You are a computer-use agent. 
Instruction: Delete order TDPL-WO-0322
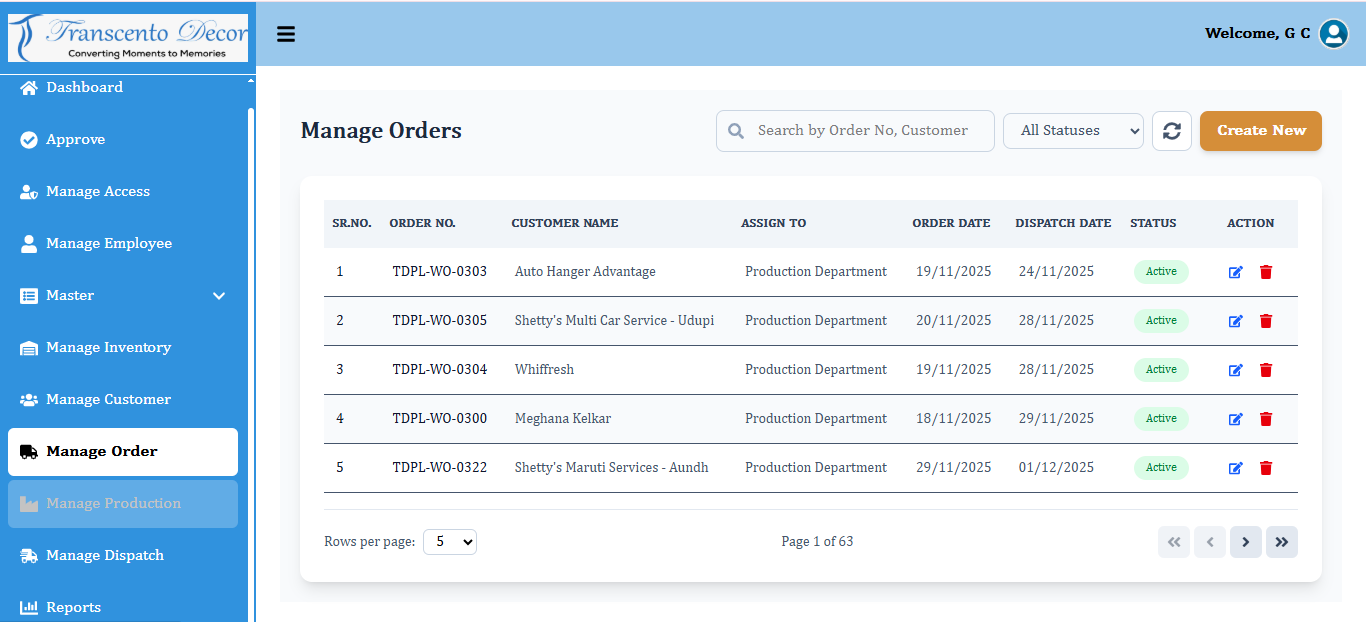[x=1265, y=468]
